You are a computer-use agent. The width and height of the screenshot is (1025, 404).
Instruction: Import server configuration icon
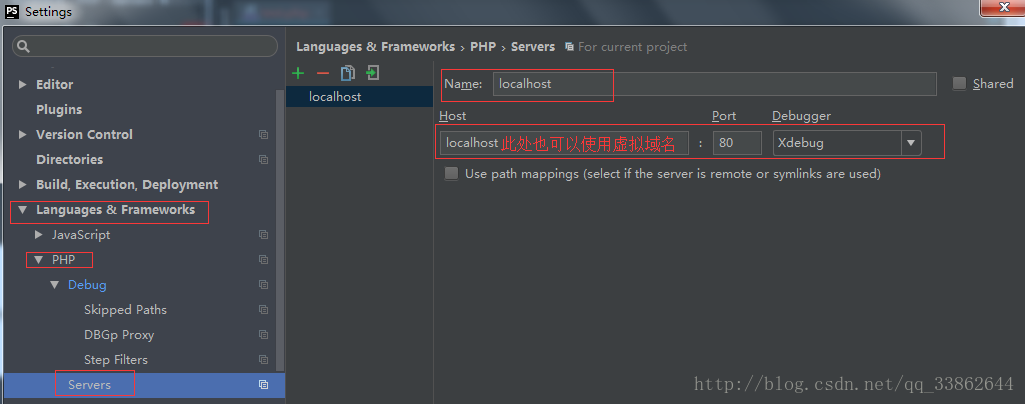pos(373,73)
